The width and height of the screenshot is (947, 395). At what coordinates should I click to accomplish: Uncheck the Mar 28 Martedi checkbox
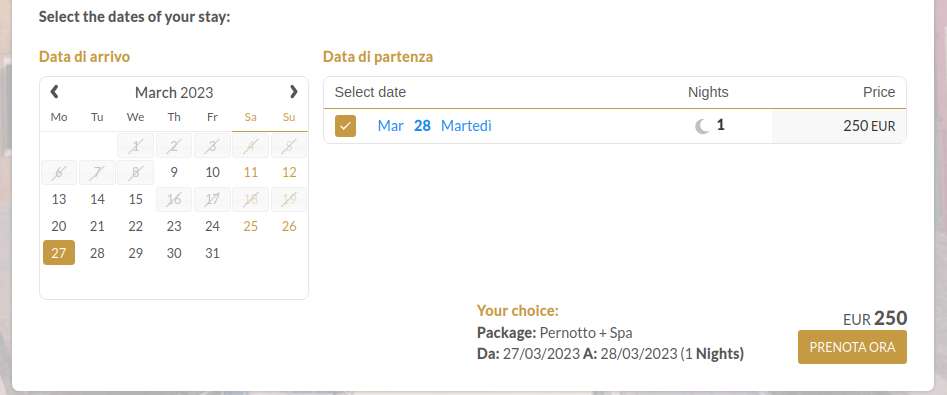[x=345, y=126]
